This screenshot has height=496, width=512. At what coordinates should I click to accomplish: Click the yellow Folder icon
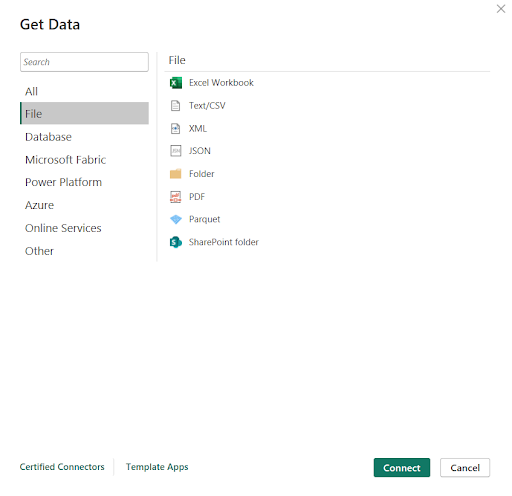coord(175,174)
